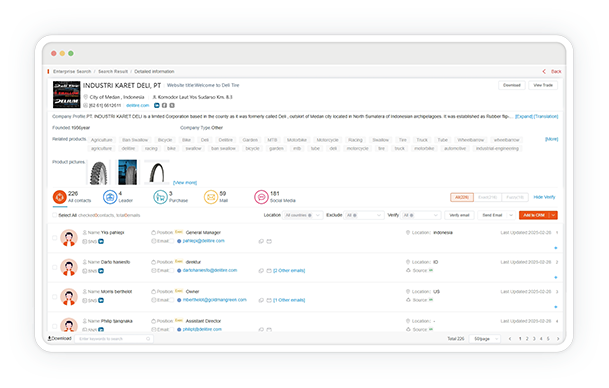Check the direktur contact row checkbox
609x388 pixels.
(x=54, y=267)
